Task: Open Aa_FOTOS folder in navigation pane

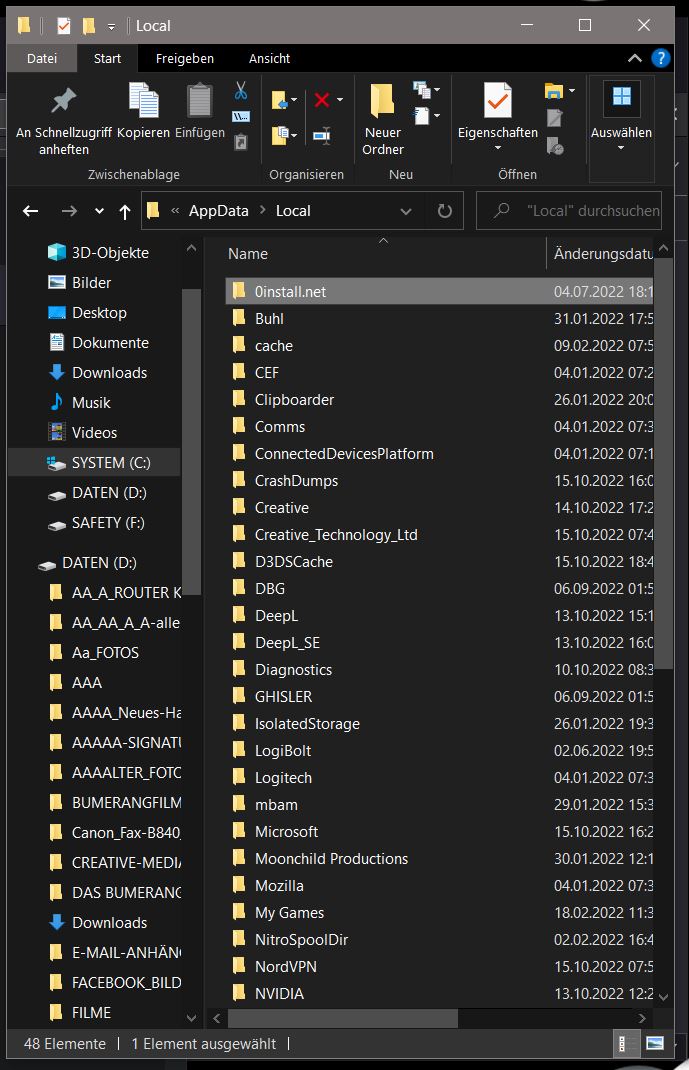Action: coord(96,652)
